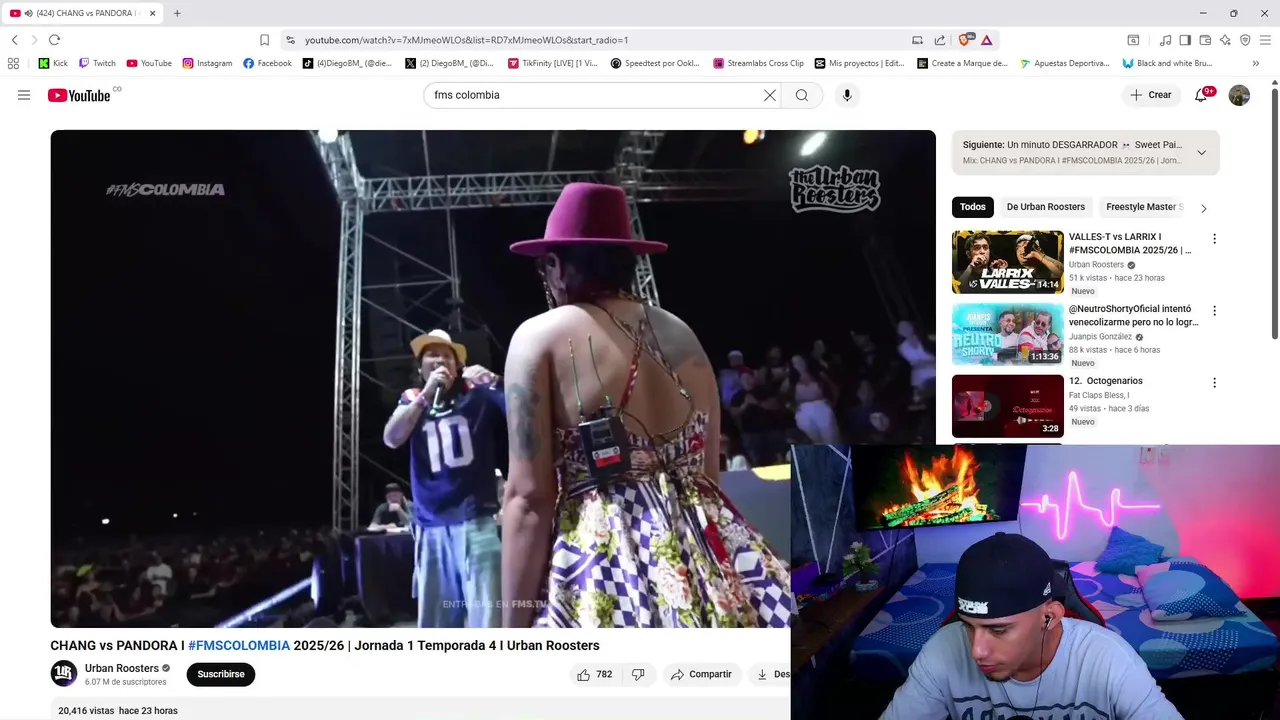The image size is (1280, 720).
Task: View site information icon beside the URL
Action: pos(290,40)
